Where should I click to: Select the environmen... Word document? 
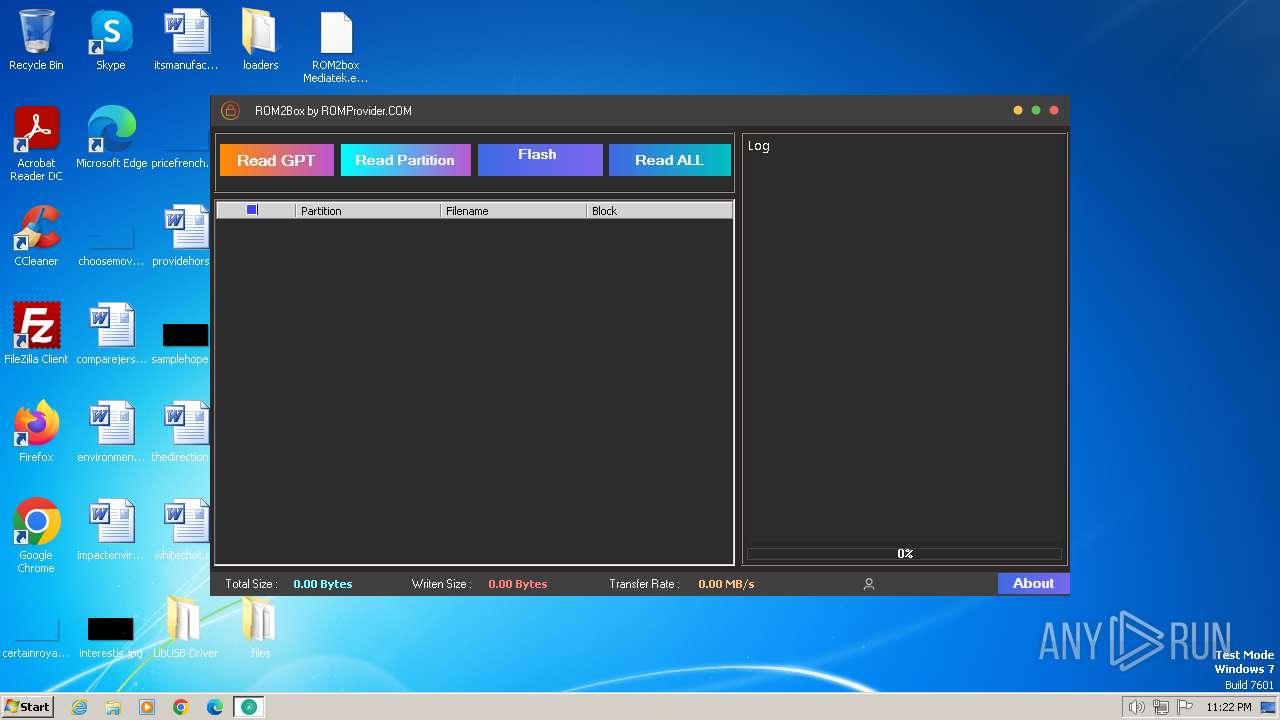tap(111, 432)
